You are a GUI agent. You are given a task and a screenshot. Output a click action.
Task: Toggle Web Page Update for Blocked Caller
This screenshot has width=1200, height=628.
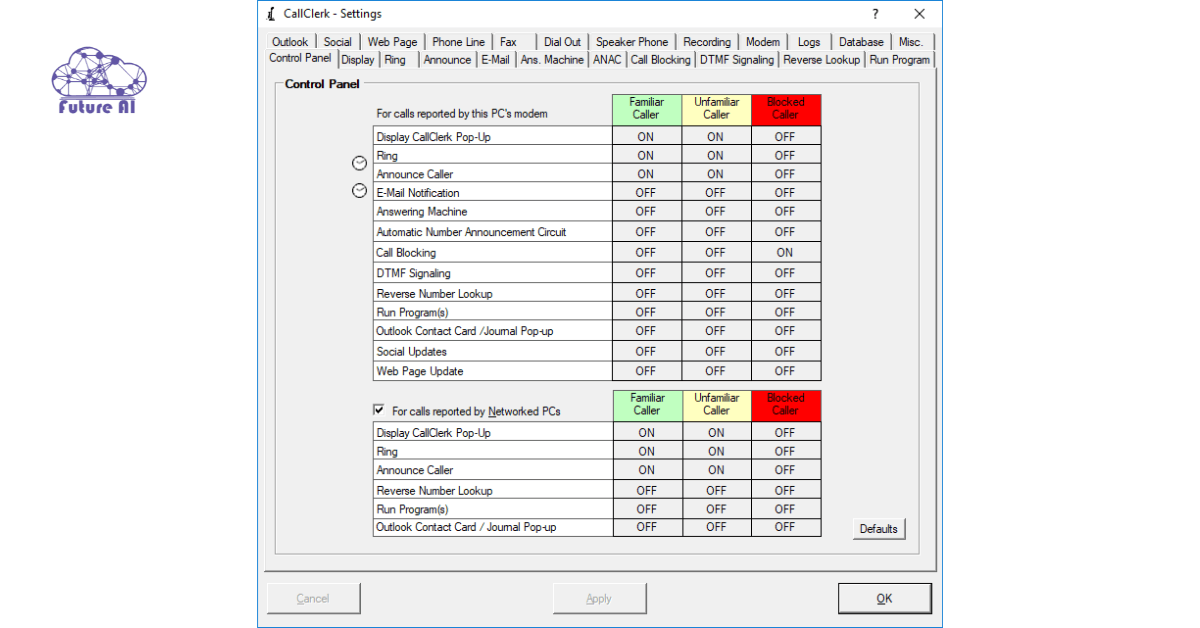click(x=785, y=371)
